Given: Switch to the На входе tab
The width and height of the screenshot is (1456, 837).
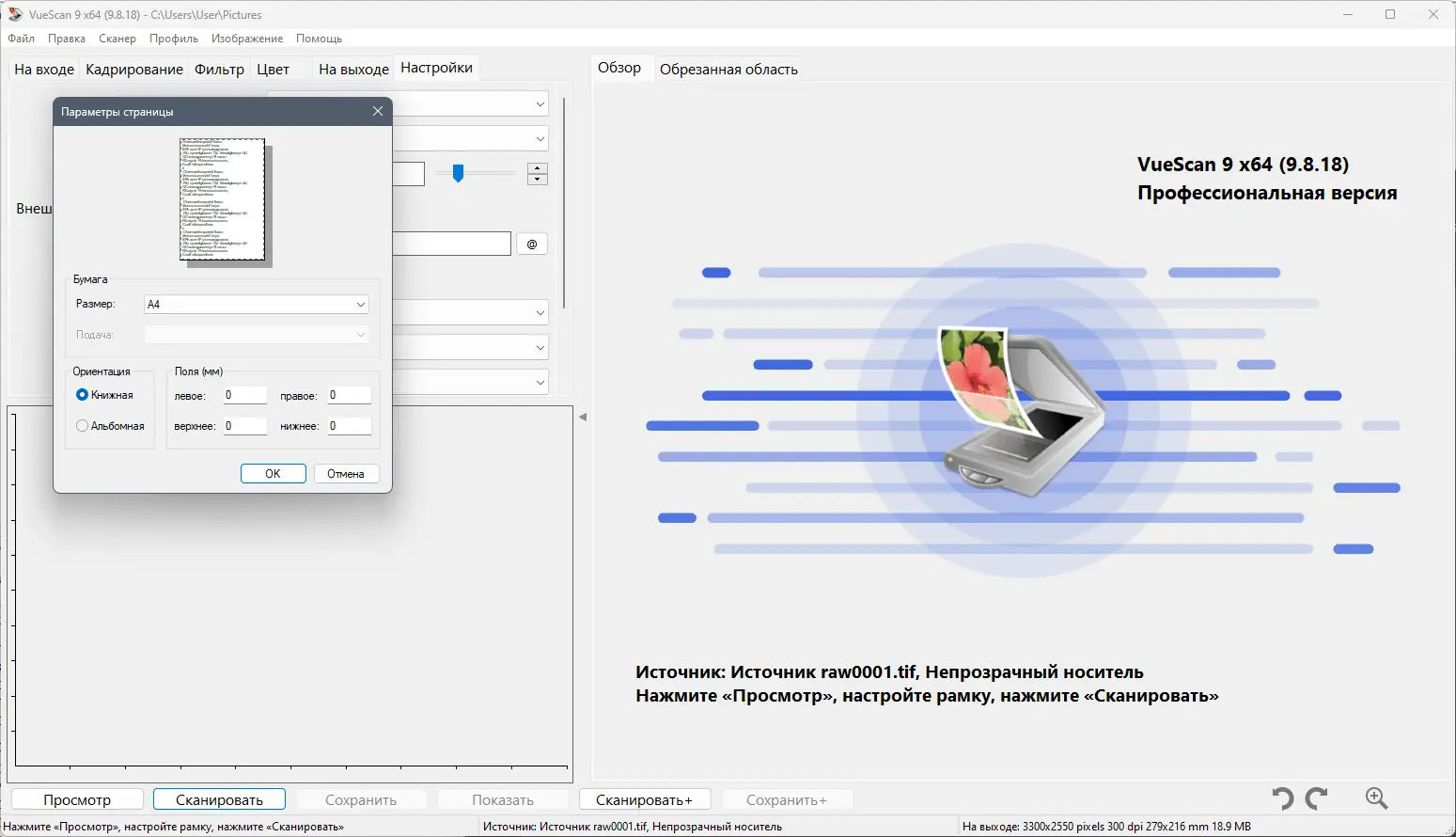Looking at the screenshot, I should (x=44, y=69).
